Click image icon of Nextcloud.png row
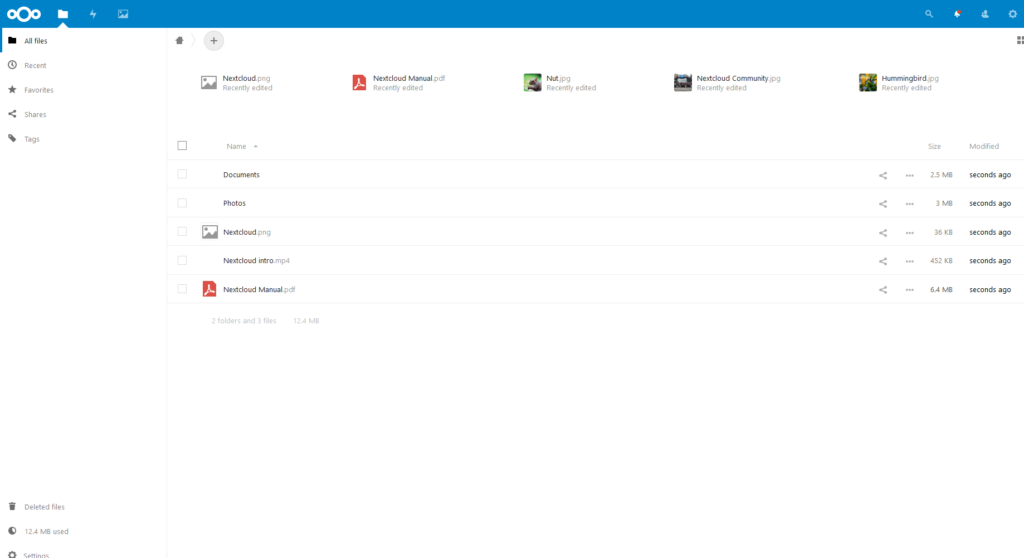Image resolution: width=1024 pixels, height=558 pixels. coord(210,232)
